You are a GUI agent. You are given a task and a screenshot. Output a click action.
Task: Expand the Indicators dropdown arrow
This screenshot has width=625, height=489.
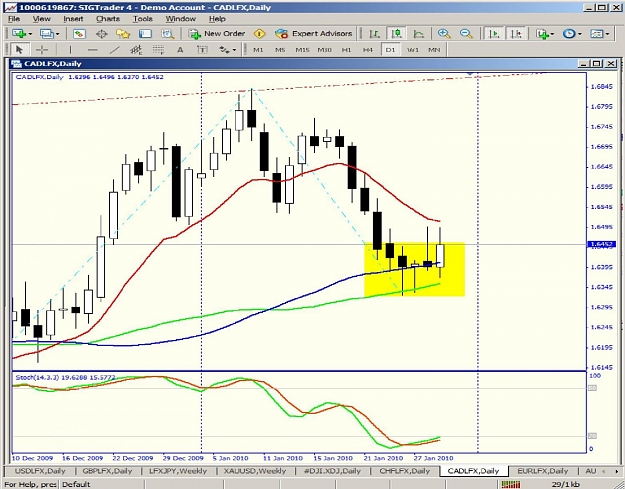pyautogui.click(x=552, y=34)
